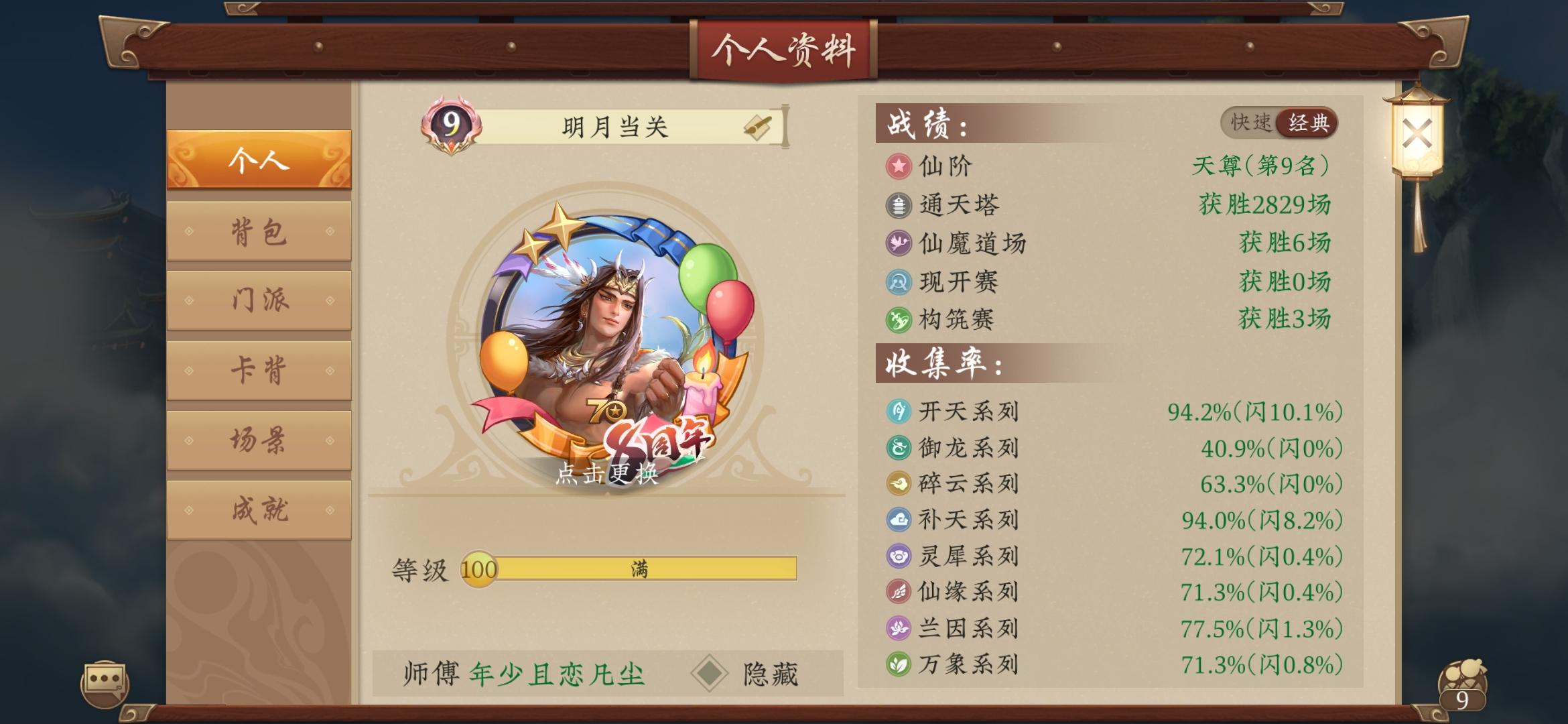This screenshot has height=724, width=1568.
Task: Click the edit nickname scroll icon
Action: 757,126
